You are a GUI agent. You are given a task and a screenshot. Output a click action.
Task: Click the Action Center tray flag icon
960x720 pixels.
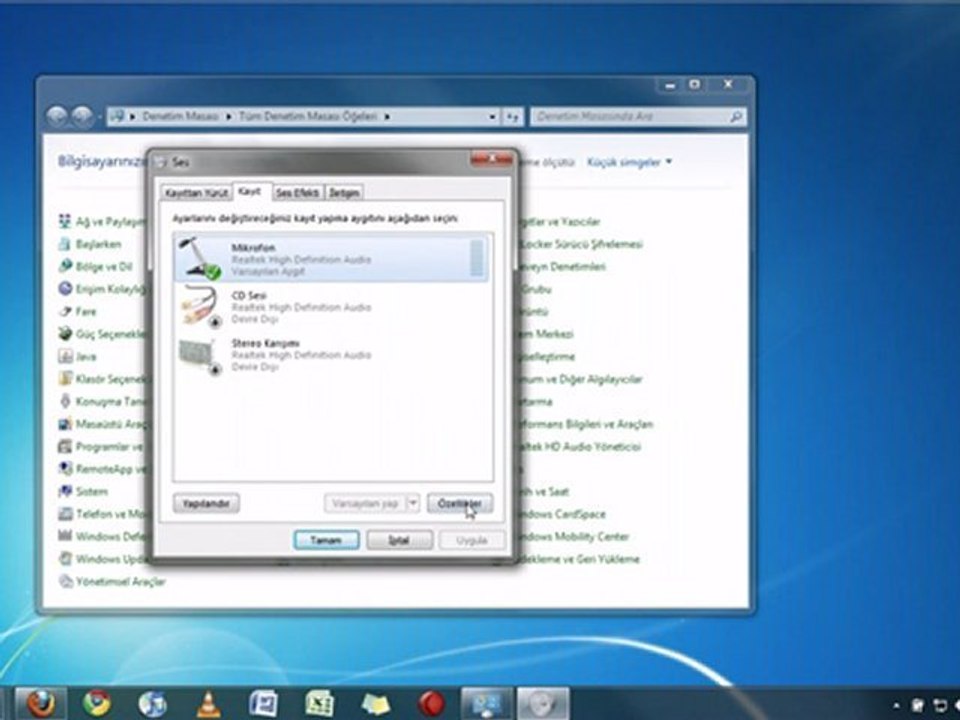click(918, 706)
